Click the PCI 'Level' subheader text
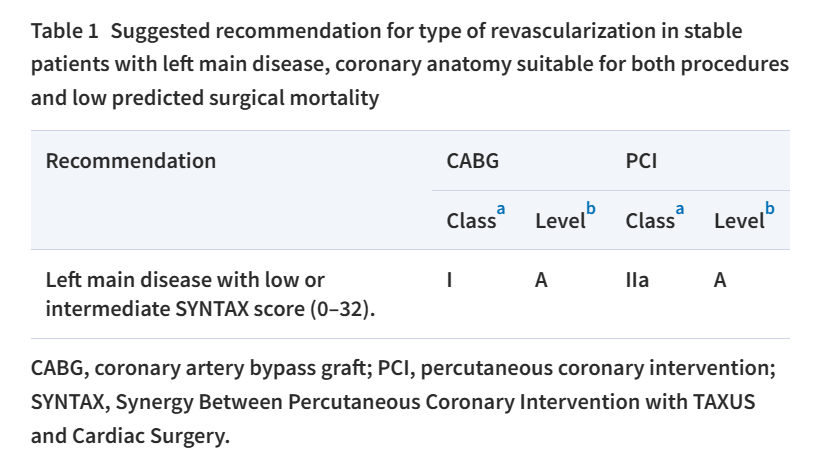Viewport: 815px width, 462px height. coord(739,221)
